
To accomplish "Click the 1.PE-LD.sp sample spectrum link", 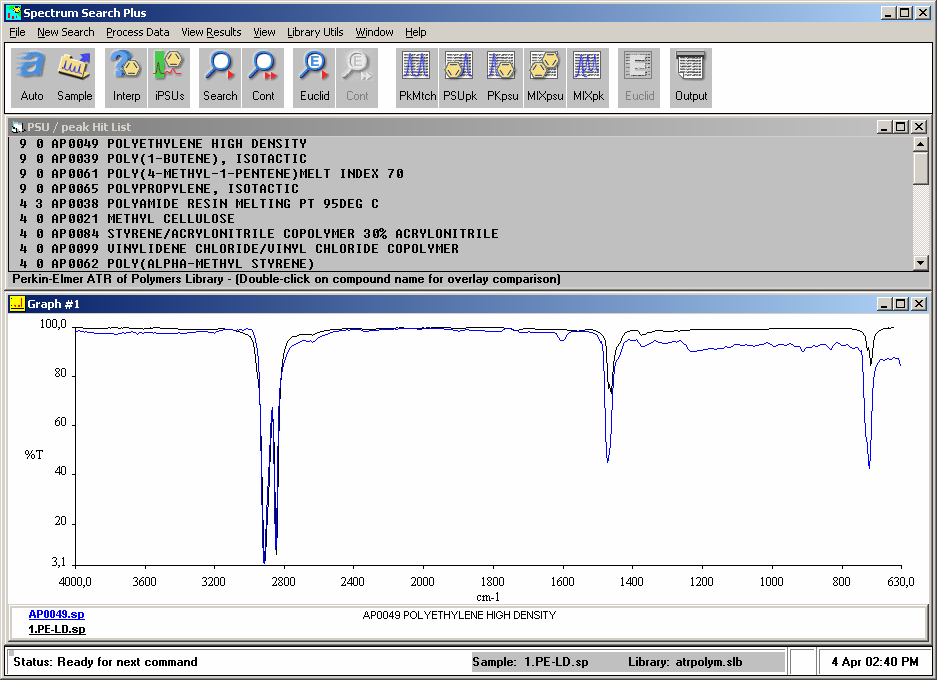I will click(57, 629).
